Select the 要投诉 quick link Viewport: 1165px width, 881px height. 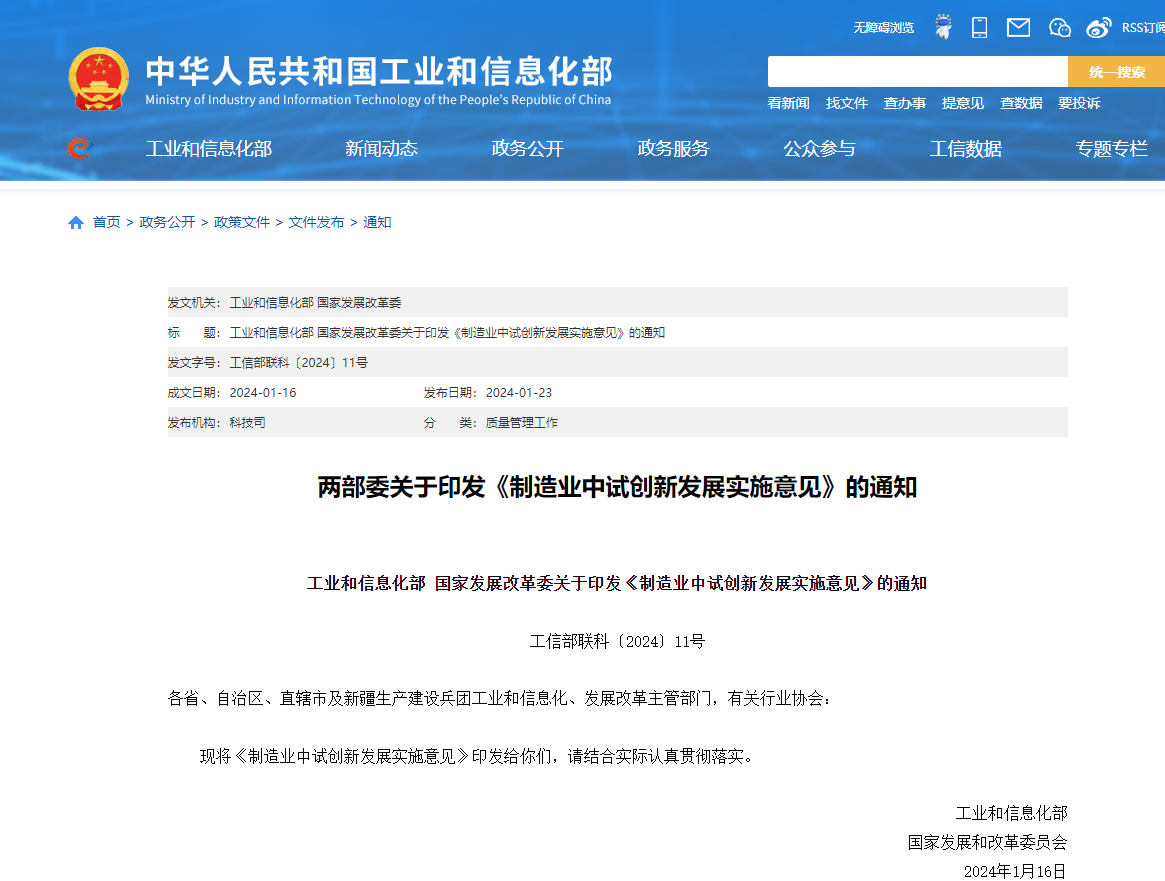[1079, 103]
